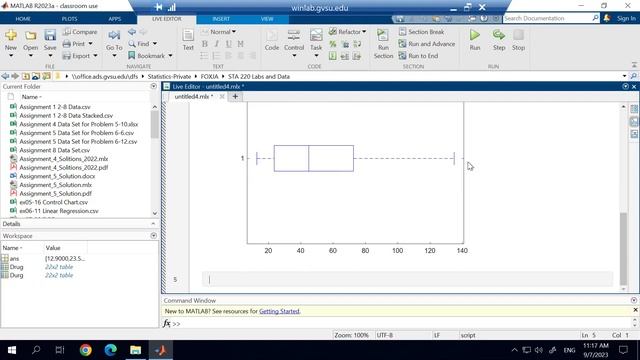Toggle Monospace text formatting
Viewport: 640px width, 360px height.
coord(240,44)
